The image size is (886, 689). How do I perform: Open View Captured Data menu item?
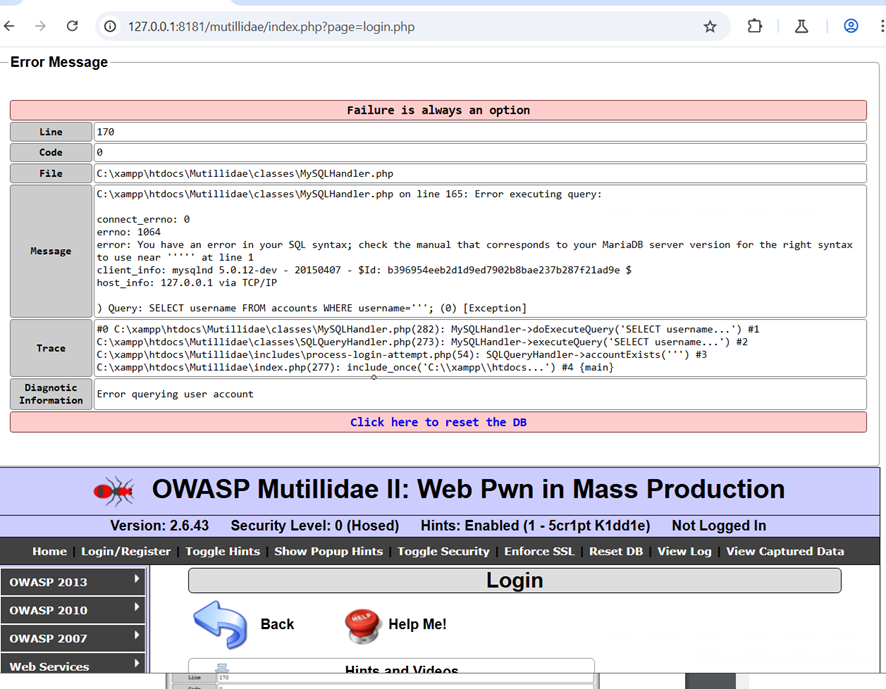point(785,551)
